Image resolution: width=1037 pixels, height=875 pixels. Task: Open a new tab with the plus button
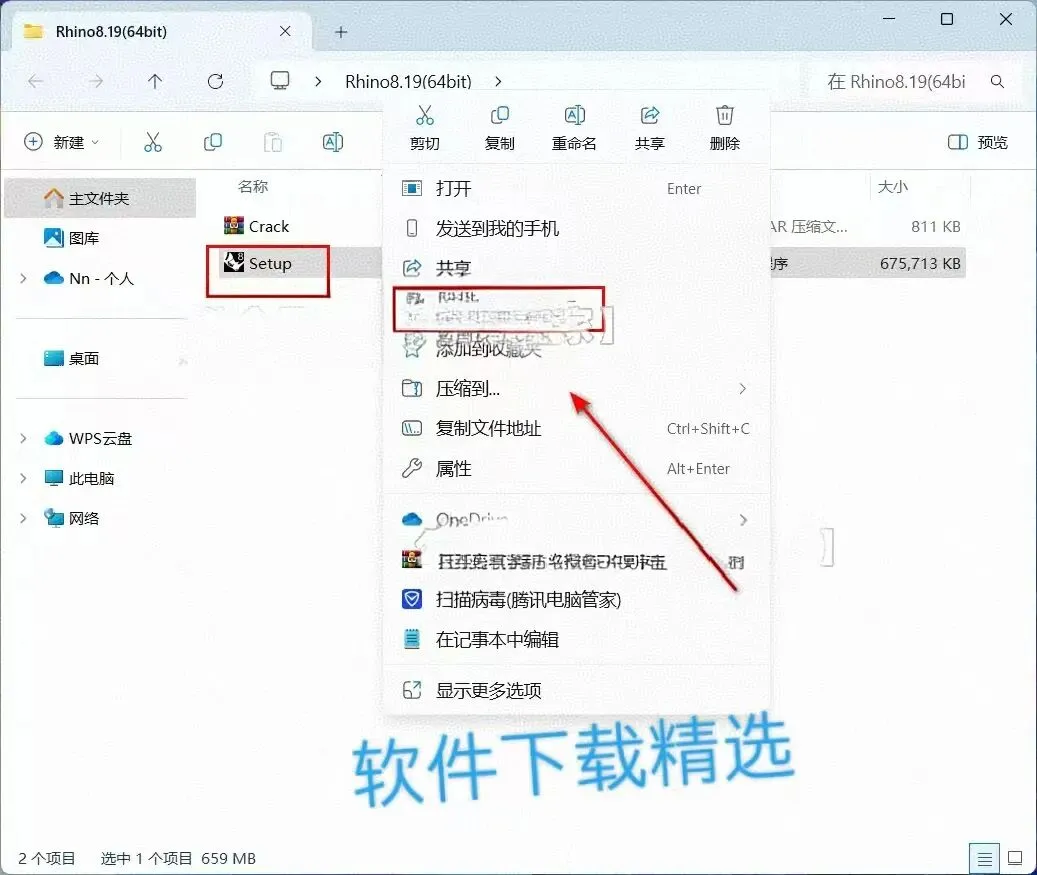[x=341, y=32]
